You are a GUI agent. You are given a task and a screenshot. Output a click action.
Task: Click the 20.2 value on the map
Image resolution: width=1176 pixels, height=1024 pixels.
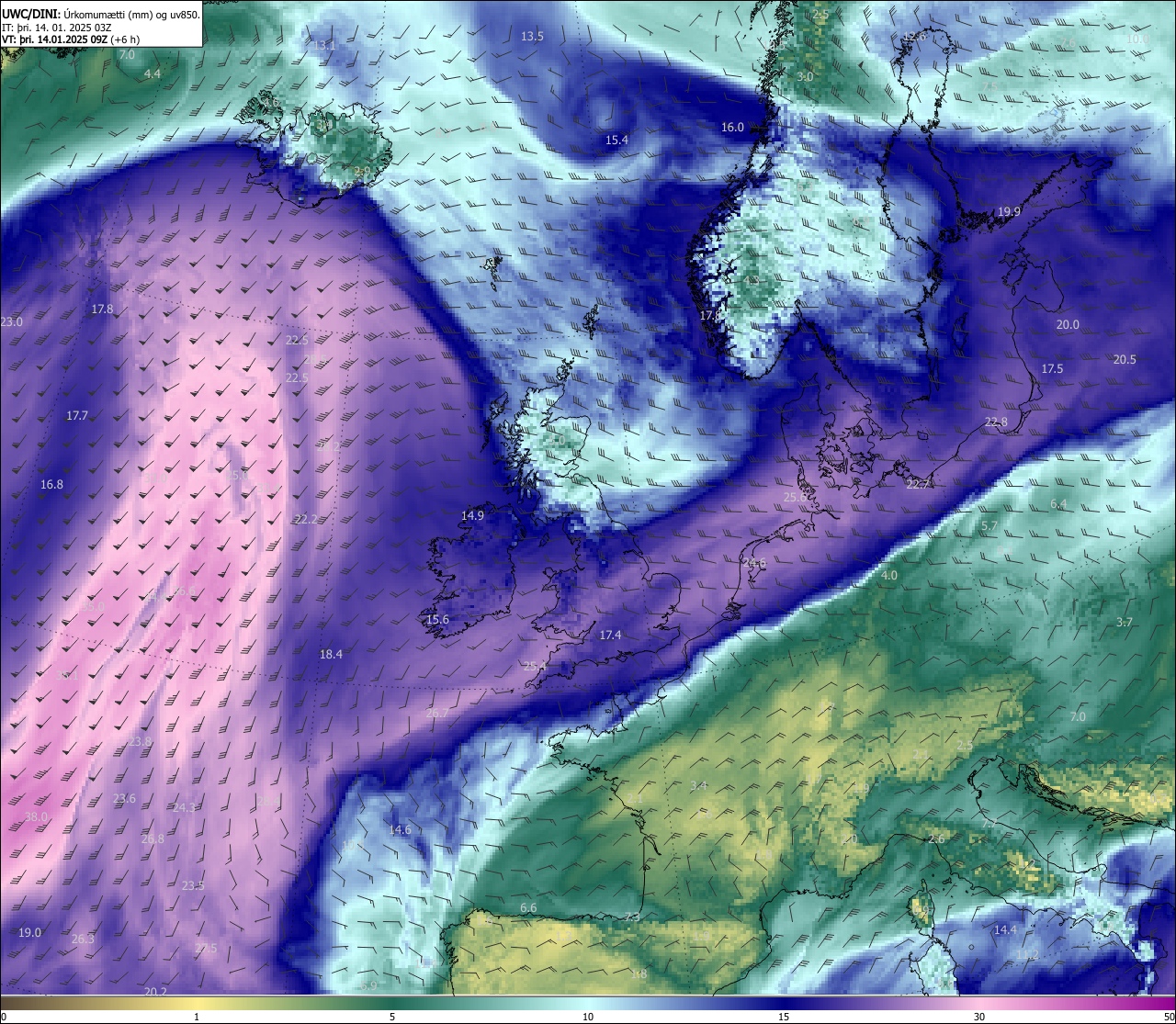156,992
